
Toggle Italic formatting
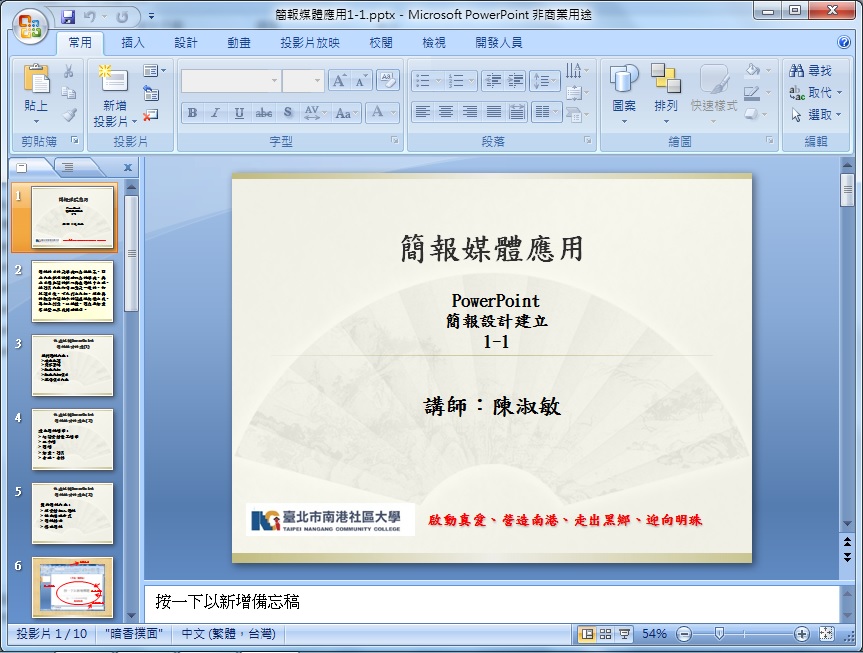[x=214, y=113]
